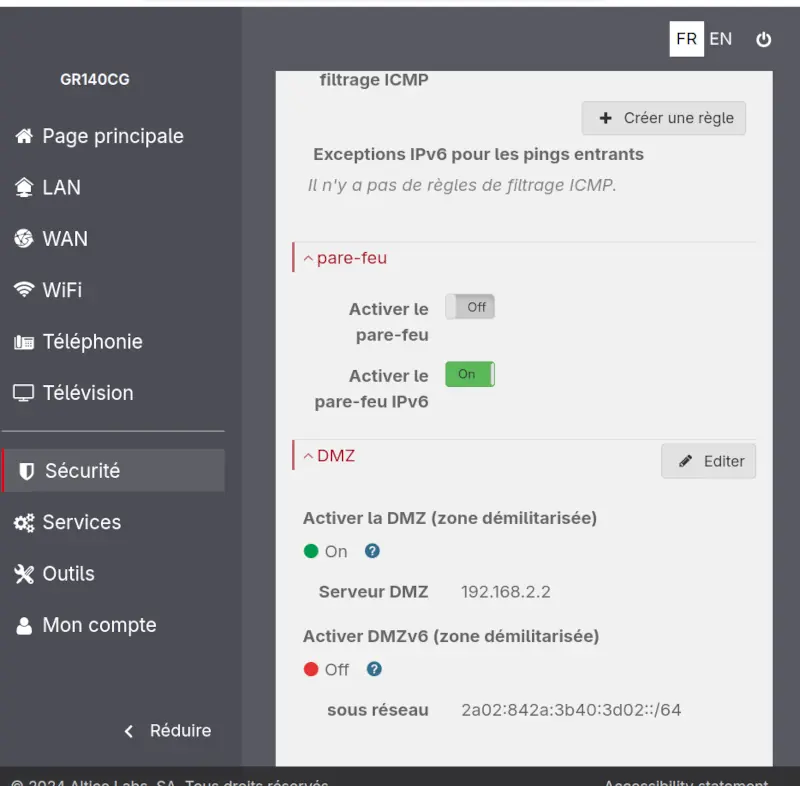This screenshot has width=800, height=786.
Task: Click the Activer DMZv6 (zone démilitarisée) label
Action: [451, 637]
